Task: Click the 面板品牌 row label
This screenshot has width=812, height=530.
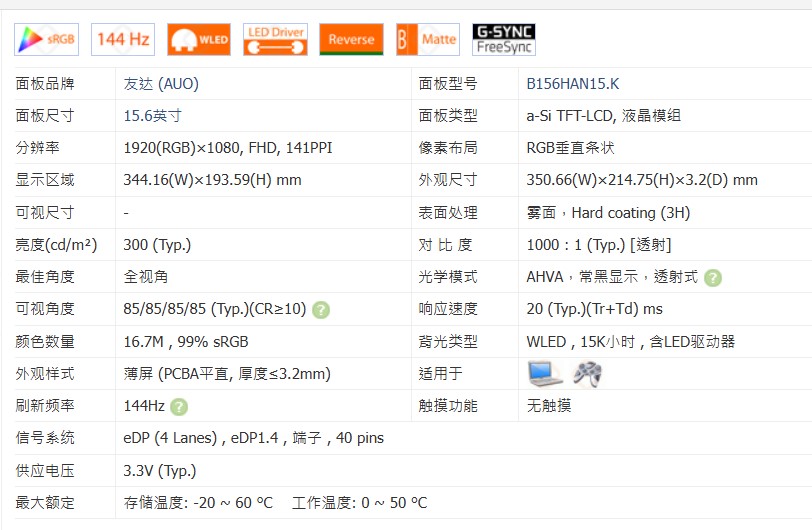Action: coord(45,84)
